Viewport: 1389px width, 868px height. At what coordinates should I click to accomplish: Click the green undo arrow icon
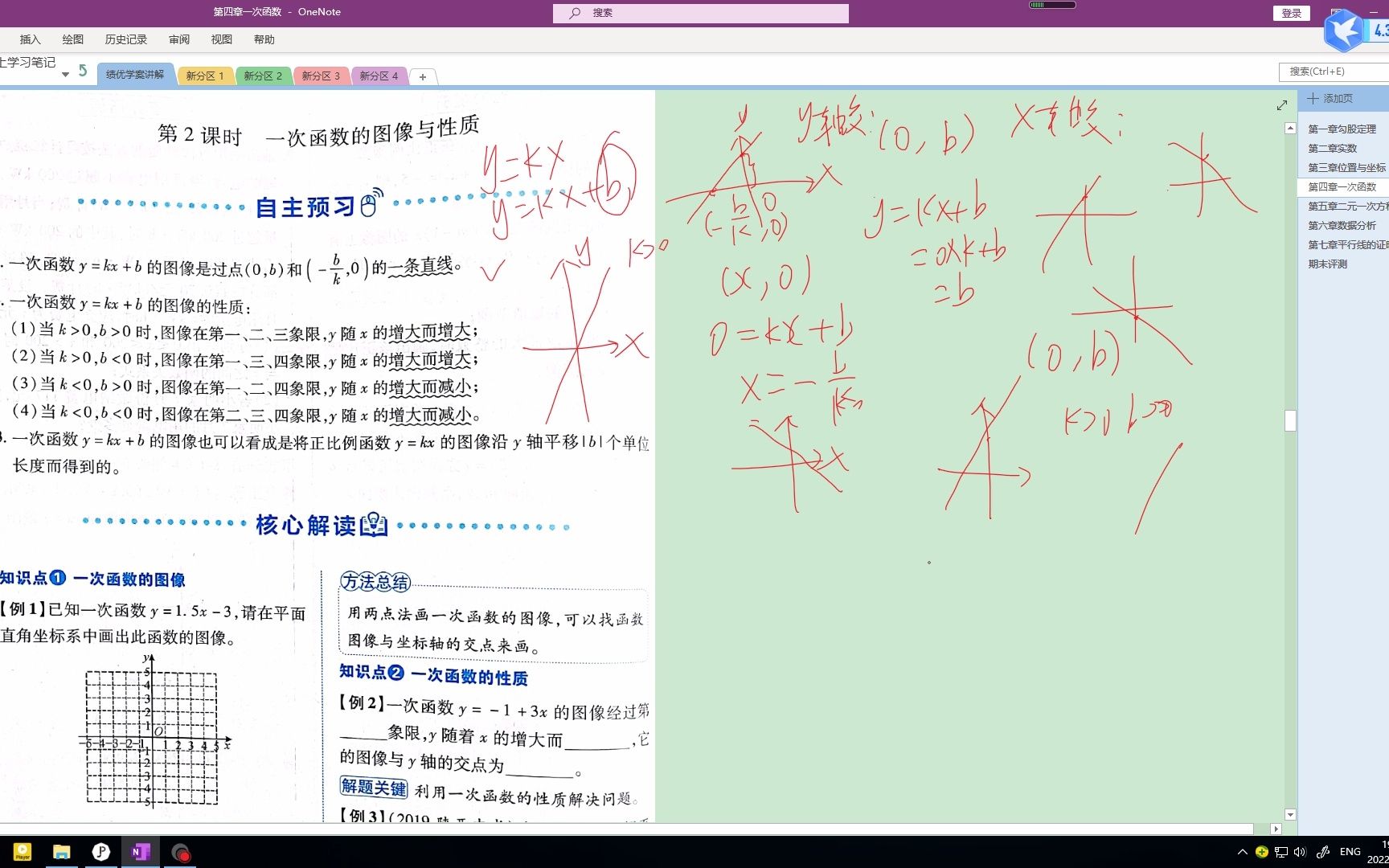click(83, 71)
